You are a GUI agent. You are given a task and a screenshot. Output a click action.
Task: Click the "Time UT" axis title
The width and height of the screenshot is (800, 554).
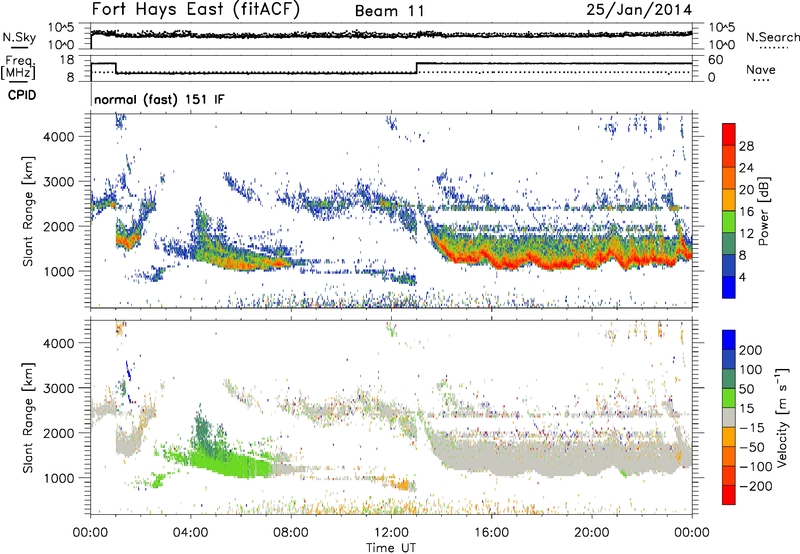[x=391, y=548]
